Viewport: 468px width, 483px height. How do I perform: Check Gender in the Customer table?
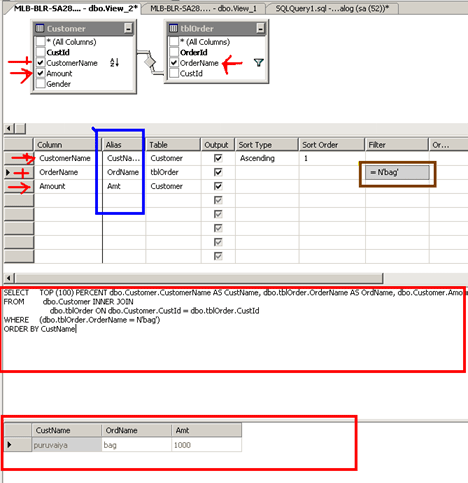coord(41,84)
